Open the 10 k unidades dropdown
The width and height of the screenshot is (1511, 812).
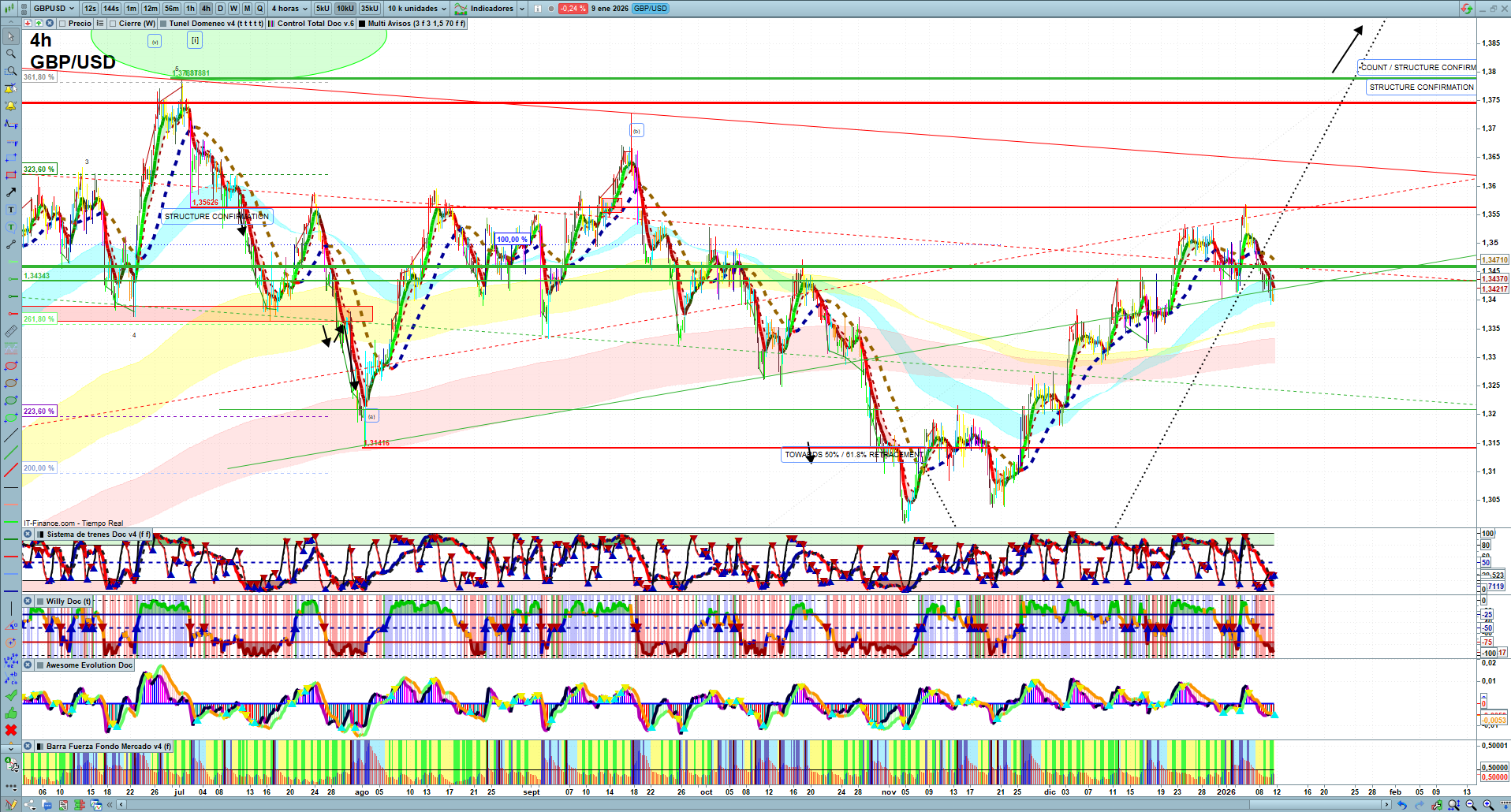click(416, 9)
